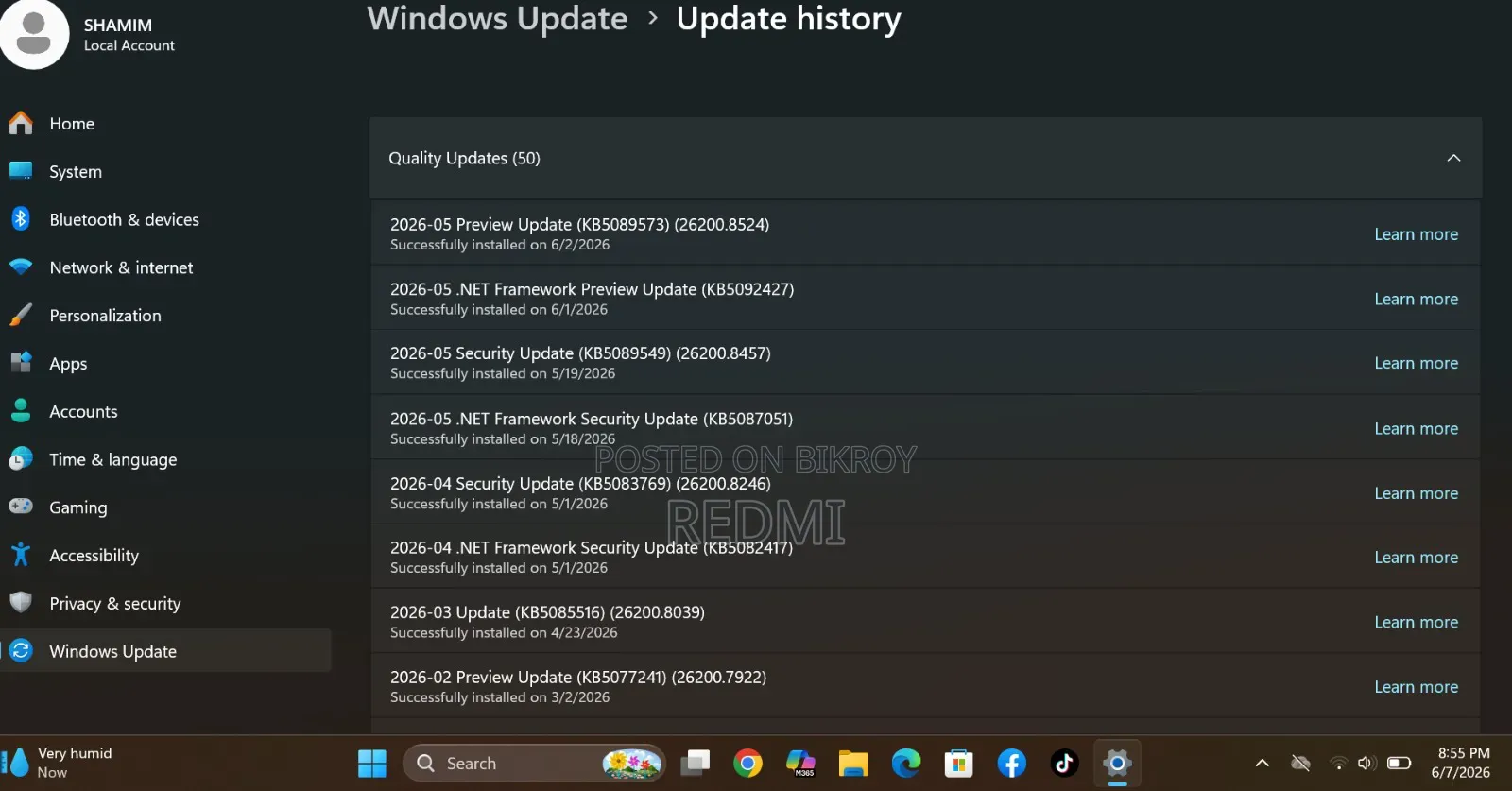Open Facebook from the taskbar
The width and height of the screenshot is (1512, 791).
(x=1012, y=764)
